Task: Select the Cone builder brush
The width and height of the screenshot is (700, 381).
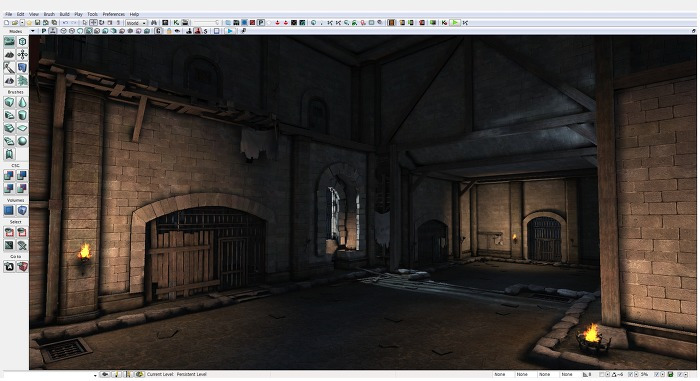Action: [22, 102]
